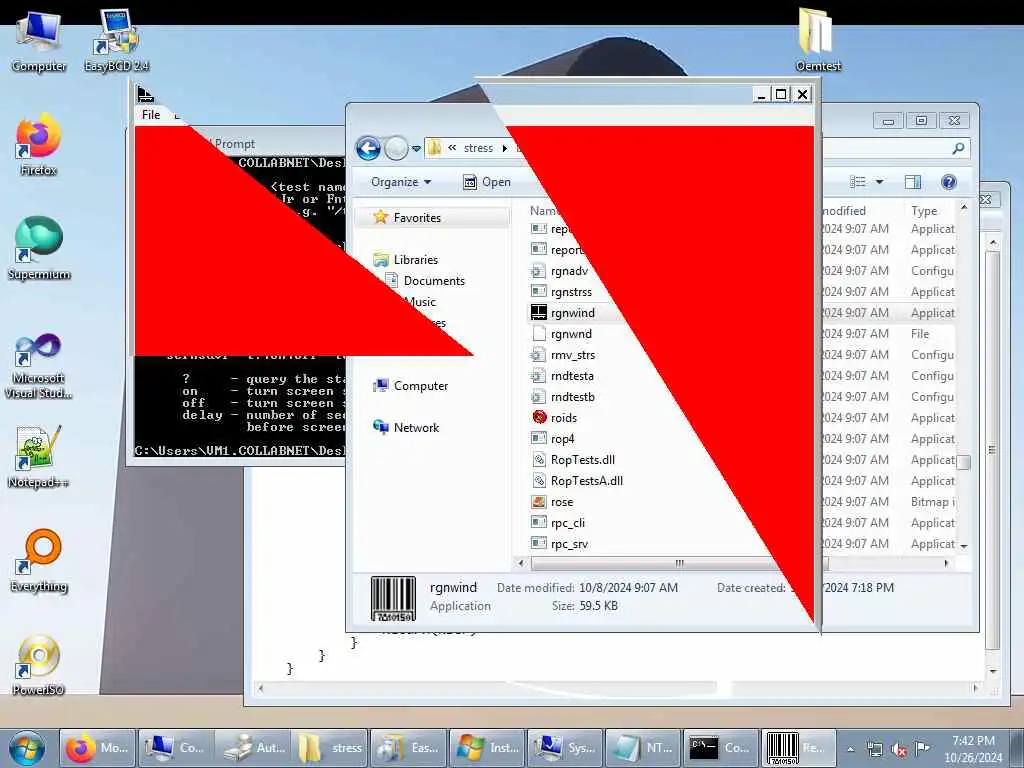Switch to the Inst... taskbar button
Image resolution: width=1024 pixels, height=768 pixels.
(487, 748)
